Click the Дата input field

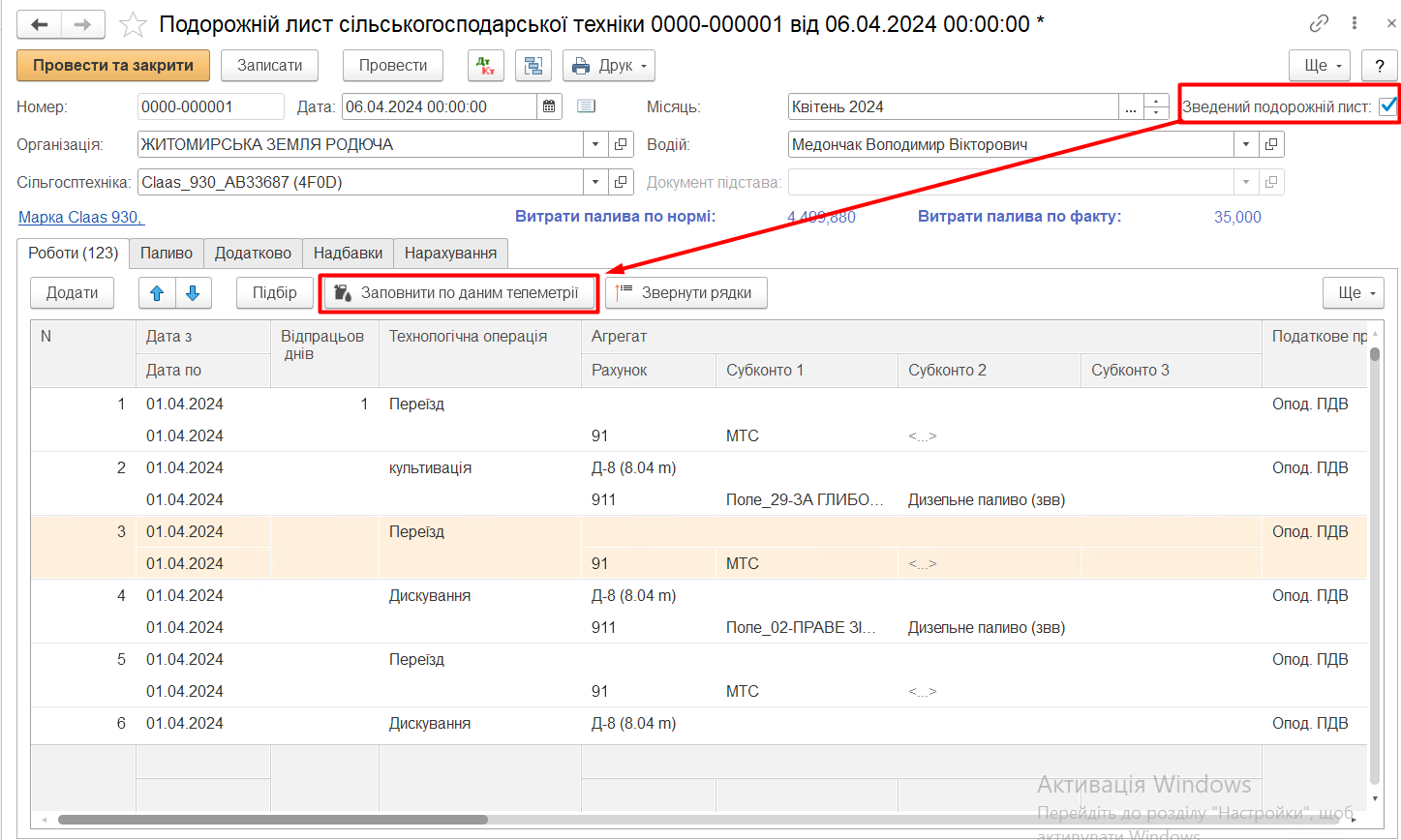[440, 106]
